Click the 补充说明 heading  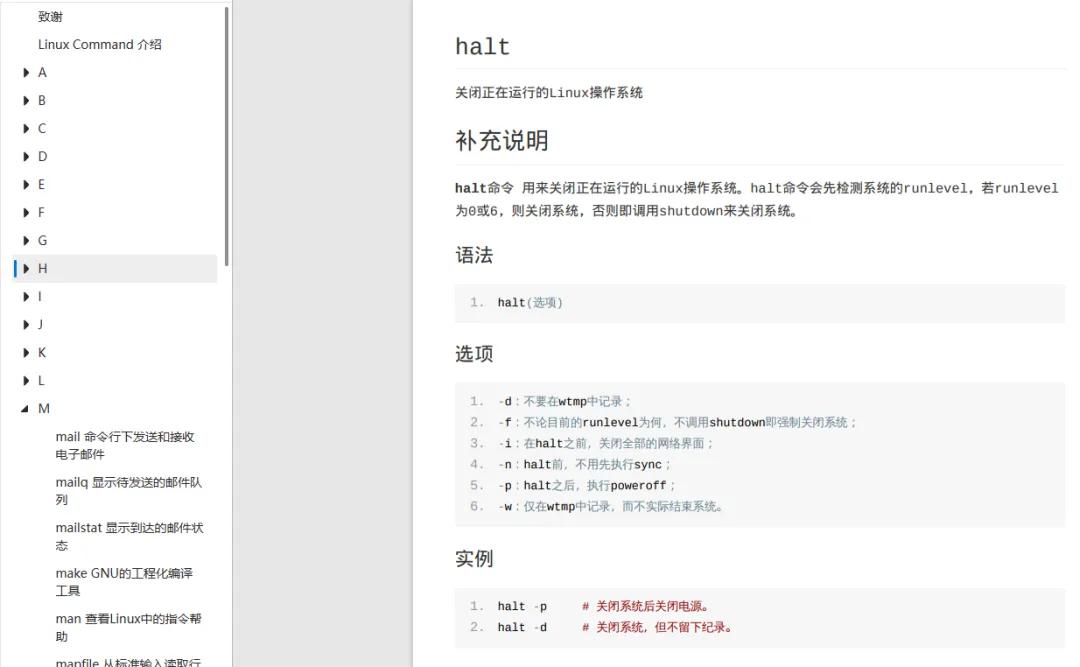click(501, 141)
